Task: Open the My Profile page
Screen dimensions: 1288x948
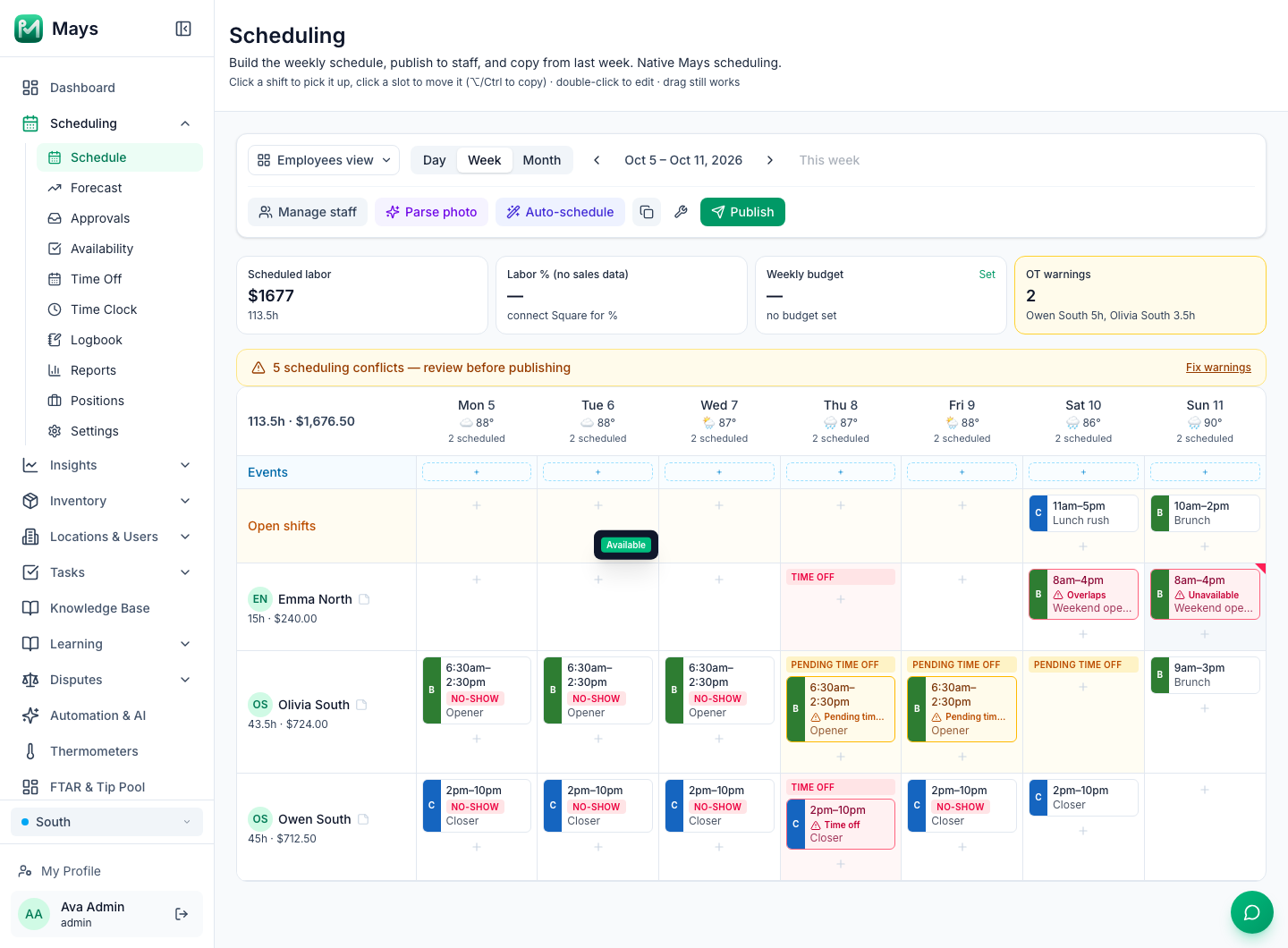Action: (x=107, y=871)
